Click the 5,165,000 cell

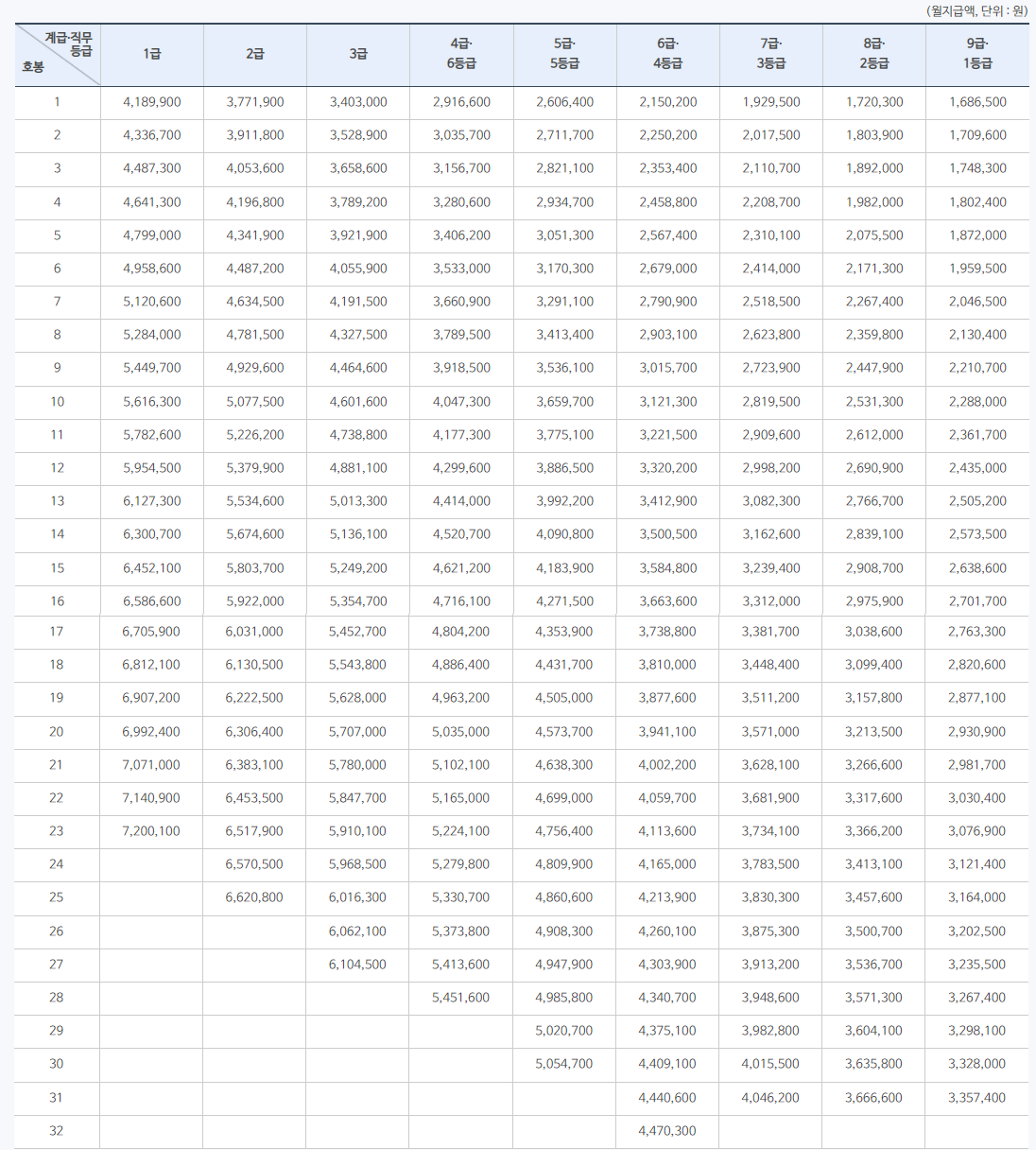pyautogui.click(x=460, y=798)
